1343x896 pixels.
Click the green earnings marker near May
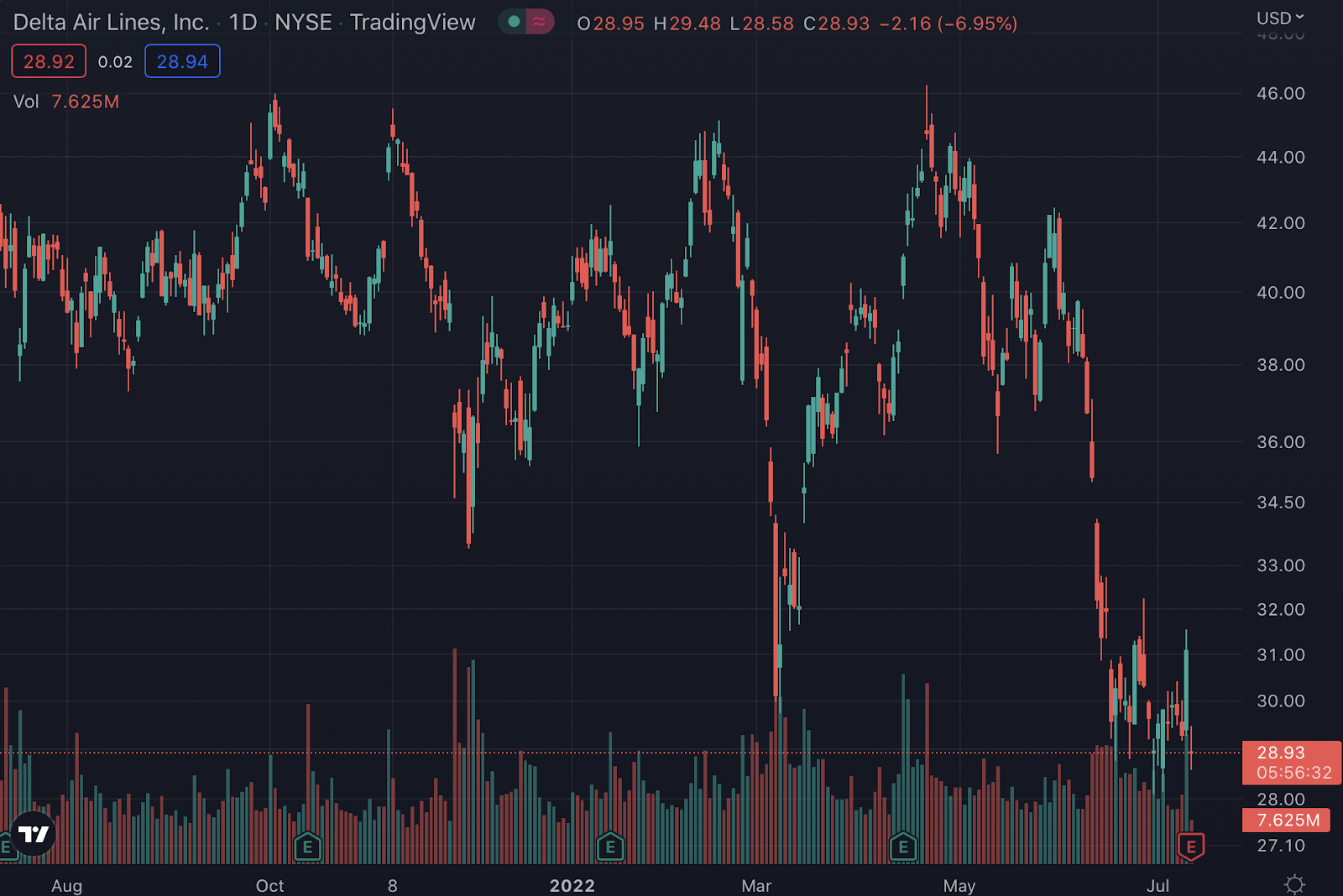click(903, 847)
